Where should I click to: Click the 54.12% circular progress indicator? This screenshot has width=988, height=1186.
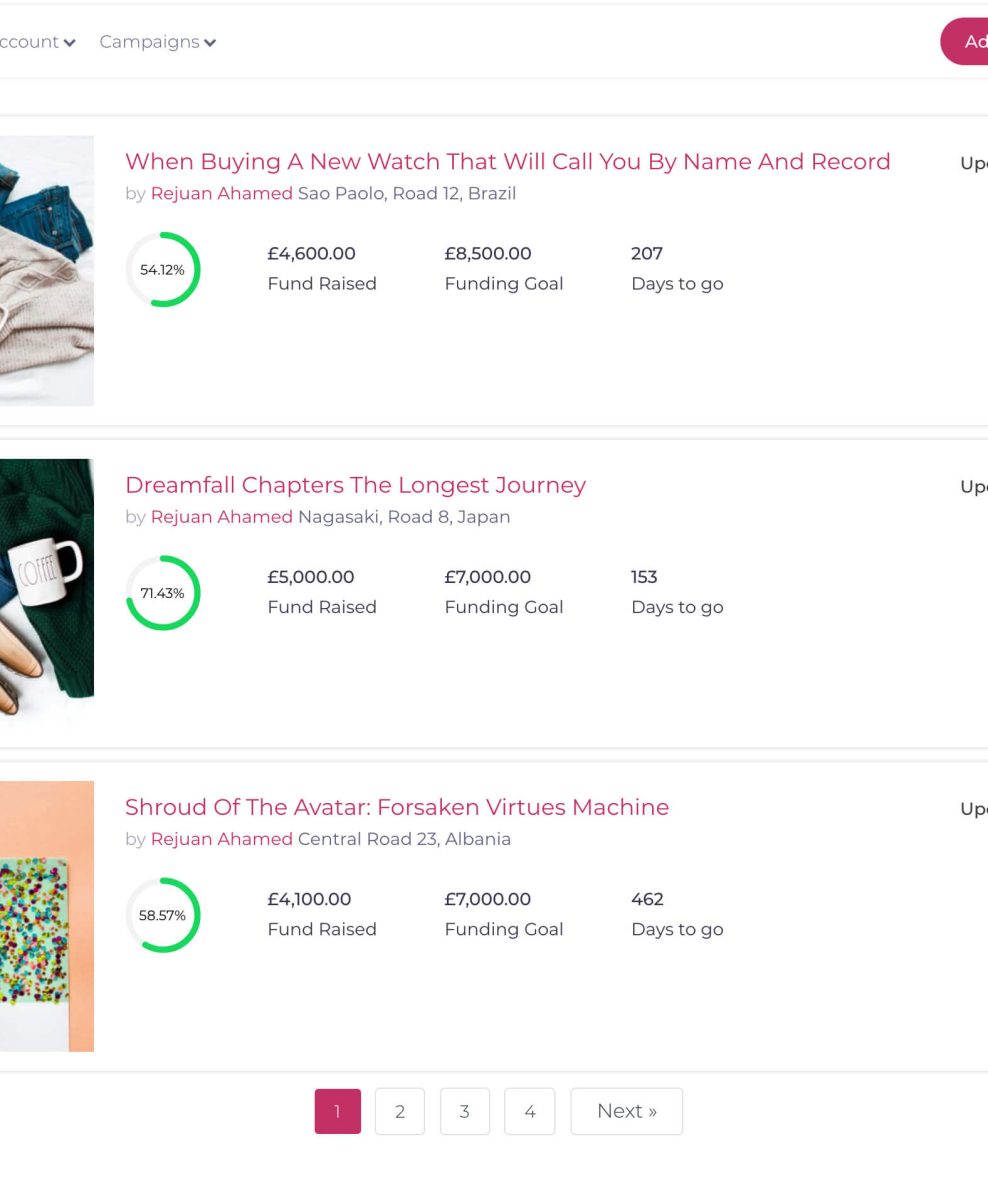click(x=163, y=269)
